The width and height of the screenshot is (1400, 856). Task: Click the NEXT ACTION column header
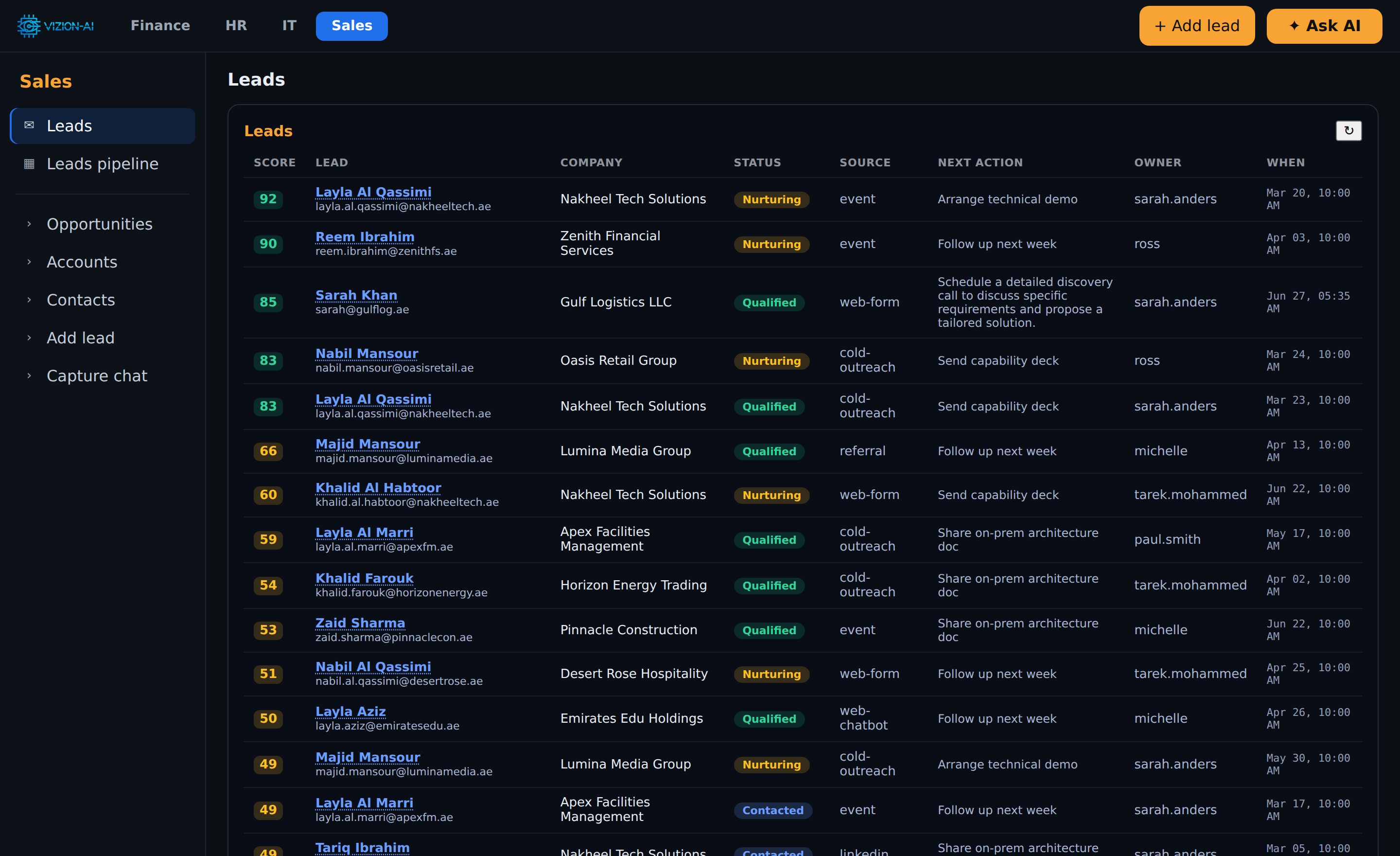click(980, 162)
